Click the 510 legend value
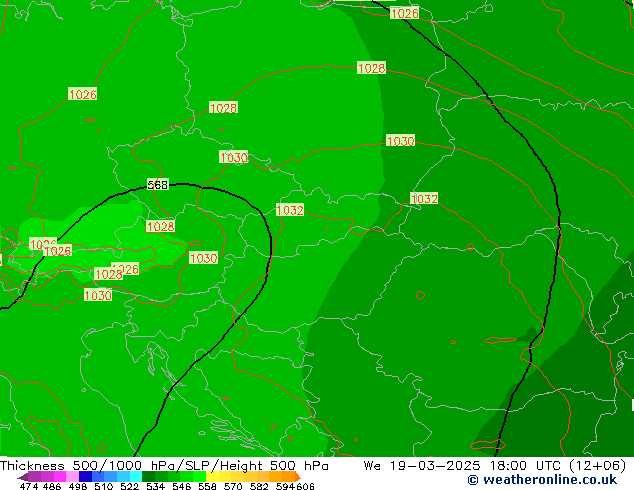634x490 pixels. pos(104,486)
